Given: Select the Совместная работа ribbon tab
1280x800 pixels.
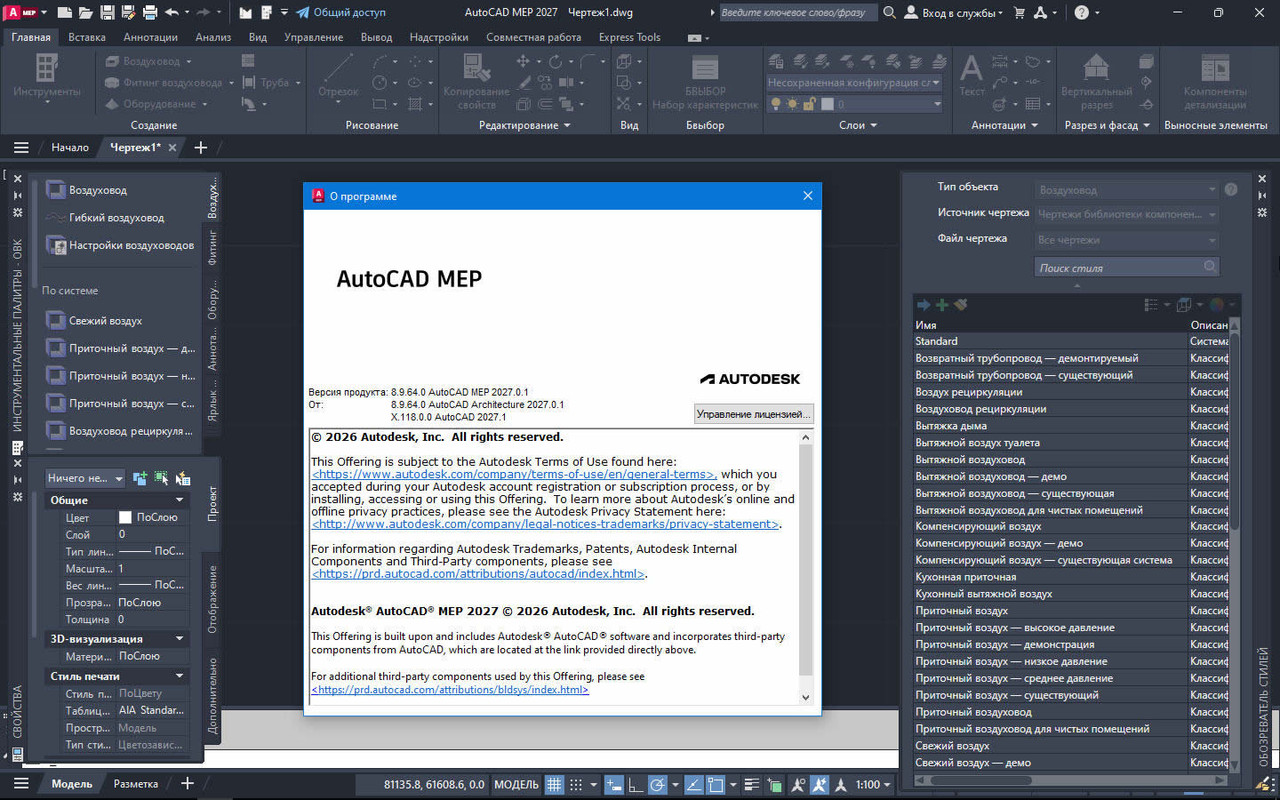Looking at the screenshot, I should coord(533,37).
